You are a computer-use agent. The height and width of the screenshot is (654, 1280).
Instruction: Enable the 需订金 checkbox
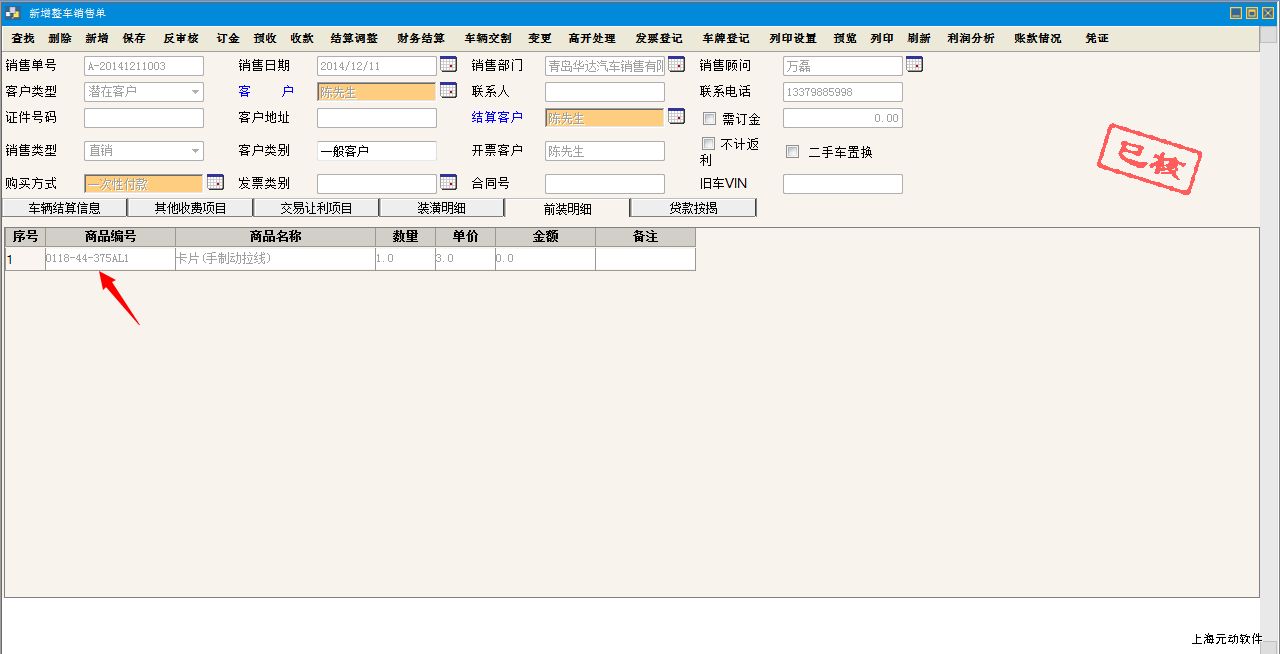(x=709, y=118)
